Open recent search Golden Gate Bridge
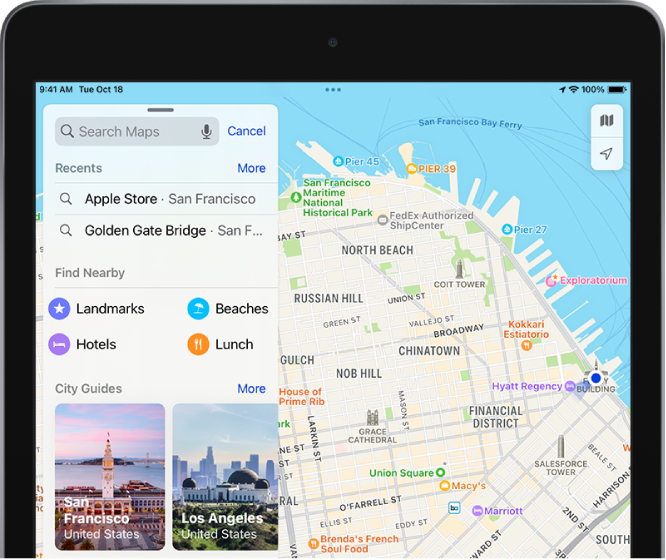 (x=166, y=231)
